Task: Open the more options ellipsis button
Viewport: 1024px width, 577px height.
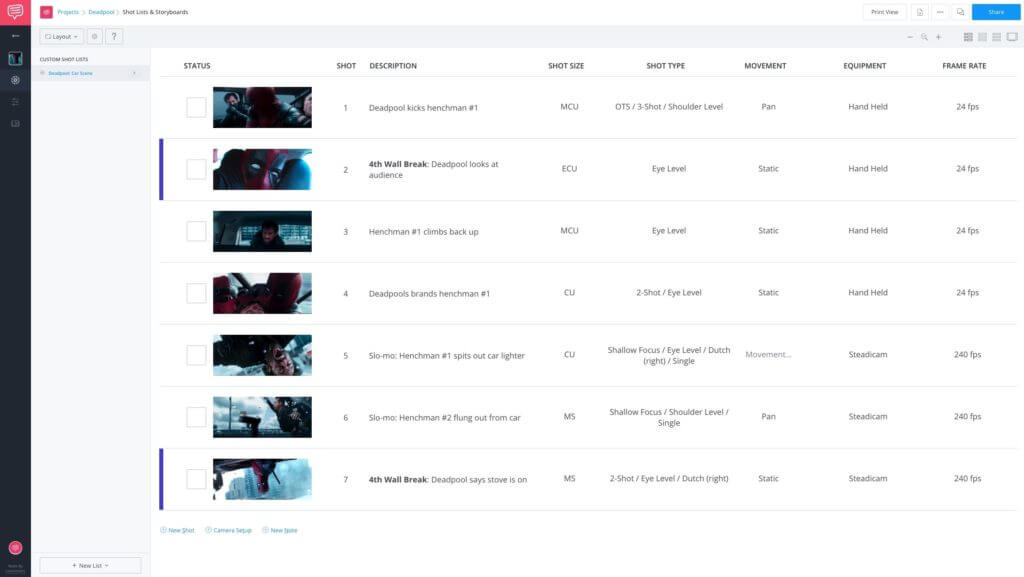Action: [x=940, y=12]
